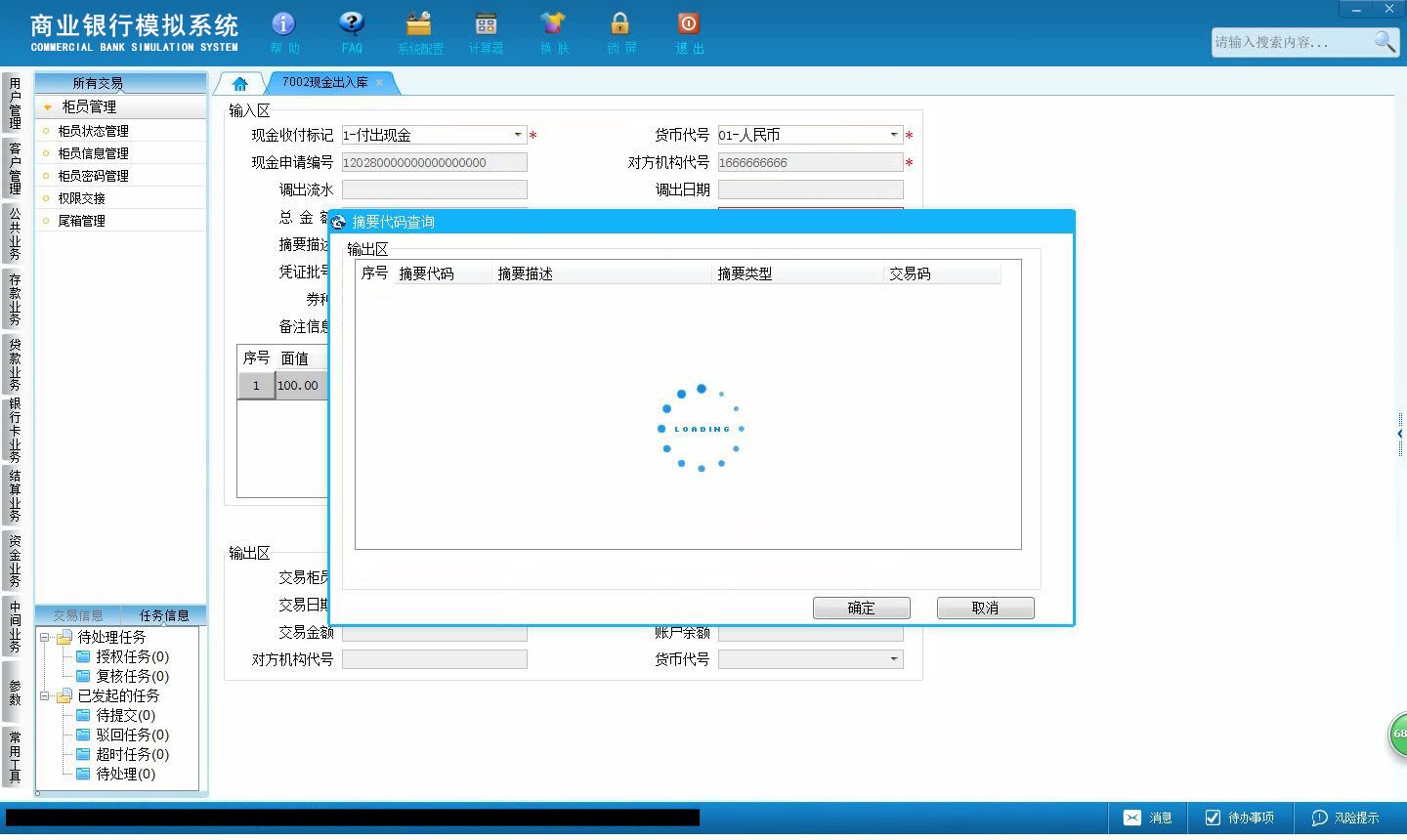Screen dimensions: 1407x840
Task: Click the 账户余额 output field
Action: [x=810, y=632]
